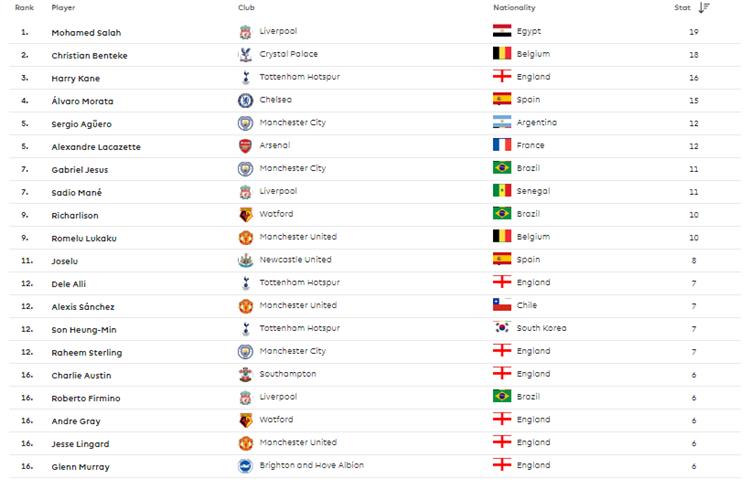Open Harry Kane's player profile
The width and height of the screenshot is (750, 489).
pos(76,78)
